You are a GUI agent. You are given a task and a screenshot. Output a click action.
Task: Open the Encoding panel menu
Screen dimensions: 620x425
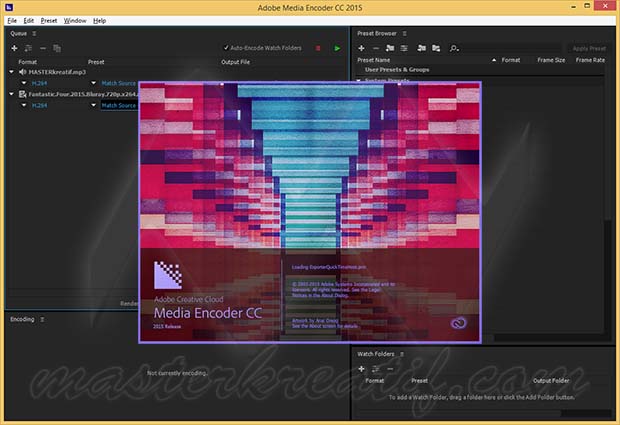[42, 319]
